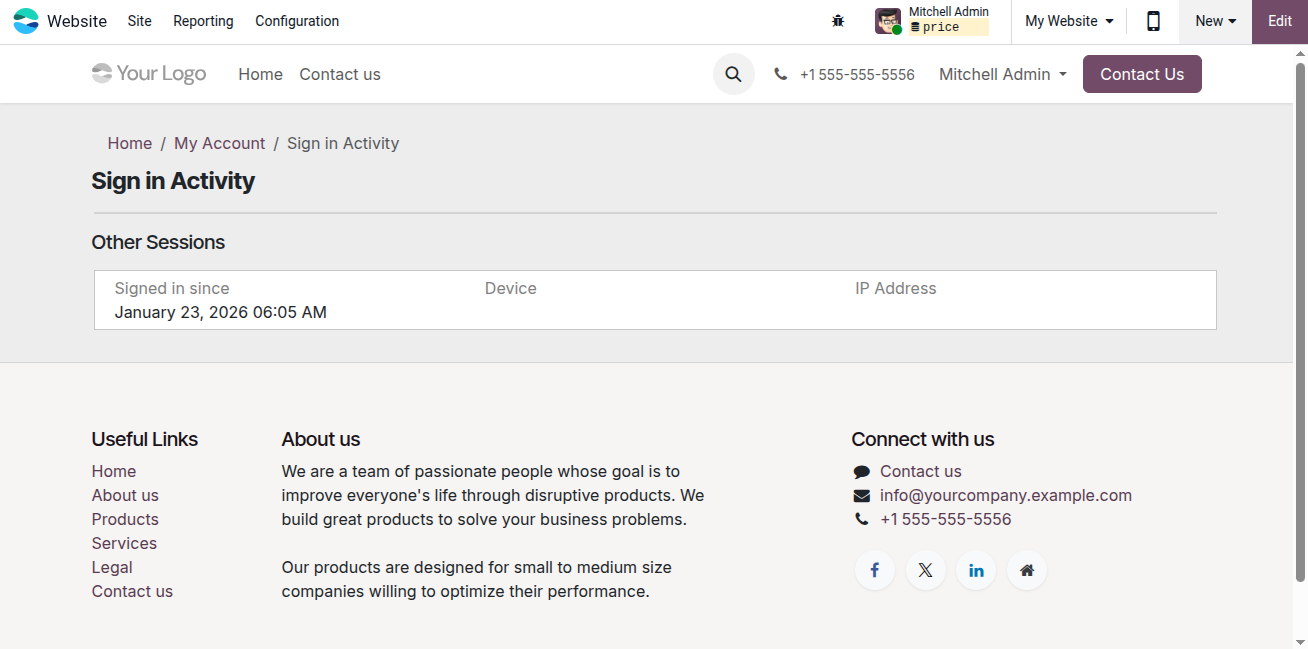Click info@yourcompany.example.com email link
The height and width of the screenshot is (649, 1308).
[x=1006, y=495]
